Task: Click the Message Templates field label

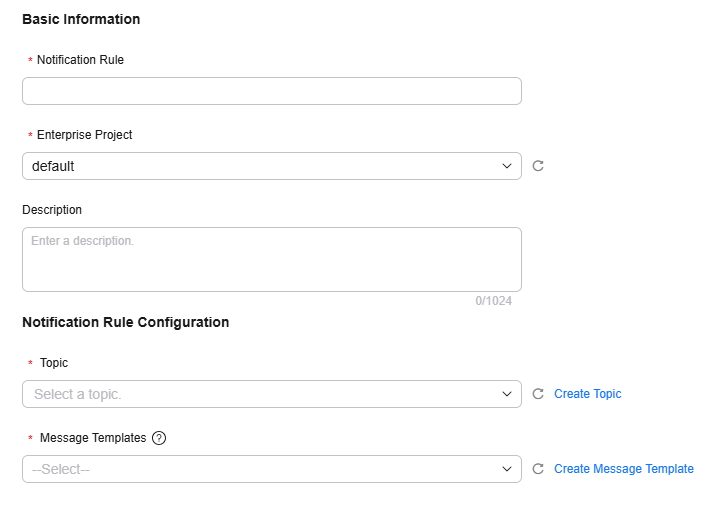Action: (x=93, y=438)
